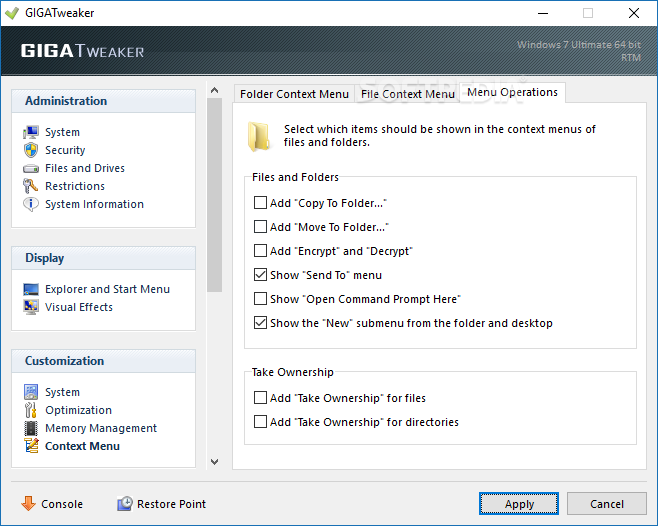The width and height of the screenshot is (658, 526).
Task: Enable Add "Take Ownership" for directories
Action: [x=260, y=421]
